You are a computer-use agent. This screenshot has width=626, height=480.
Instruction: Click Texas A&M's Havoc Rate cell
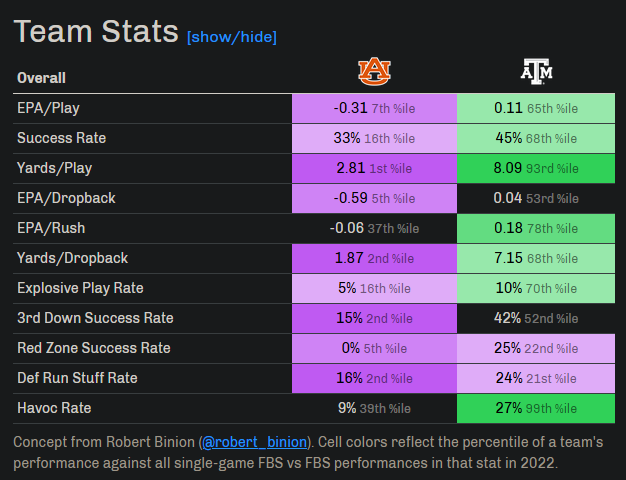[x=535, y=408]
